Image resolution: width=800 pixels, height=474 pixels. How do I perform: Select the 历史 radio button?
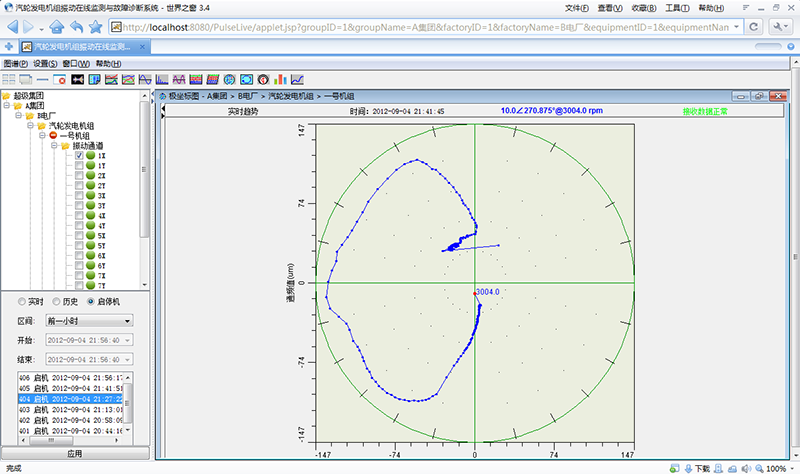click(x=56, y=302)
